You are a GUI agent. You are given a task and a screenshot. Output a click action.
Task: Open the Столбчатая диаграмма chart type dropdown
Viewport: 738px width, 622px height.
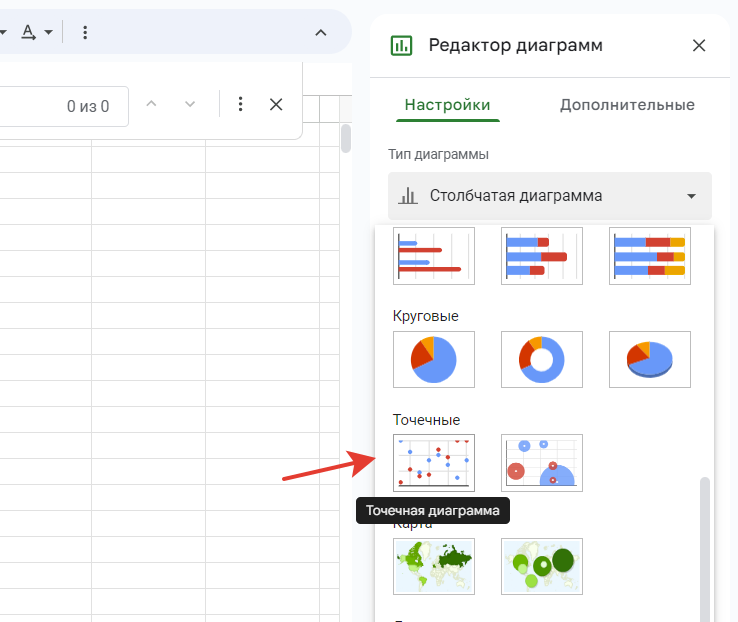click(x=549, y=196)
